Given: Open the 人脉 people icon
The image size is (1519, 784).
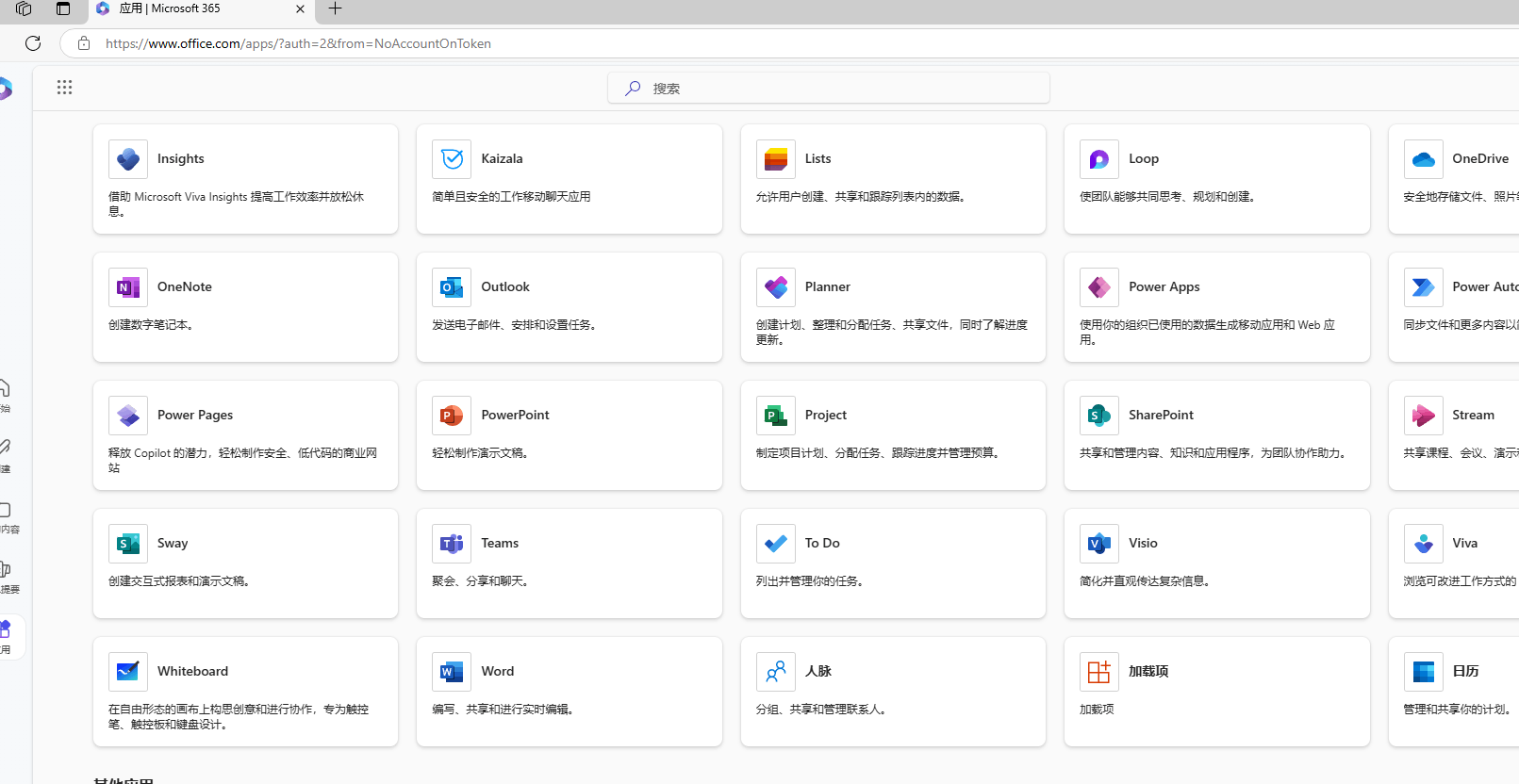Looking at the screenshot, I should [776, 672].
